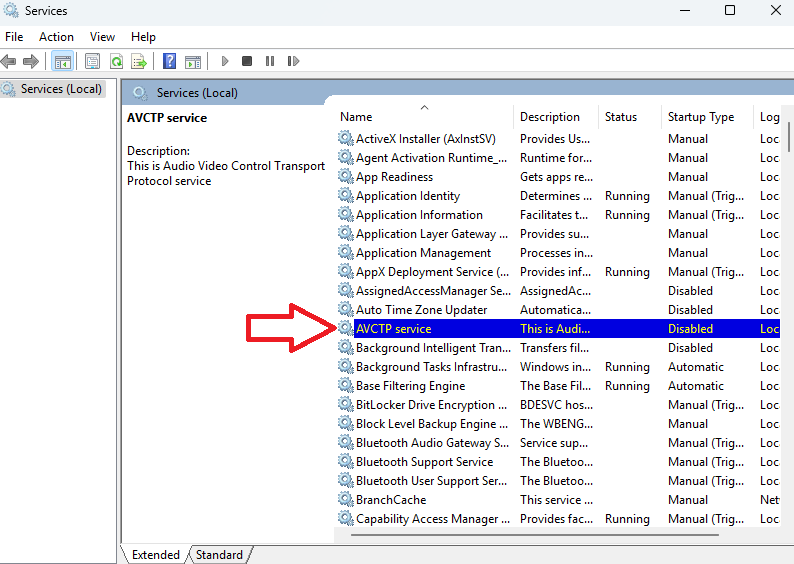Select the Bluetooth Support Service row

click(424, 462)
